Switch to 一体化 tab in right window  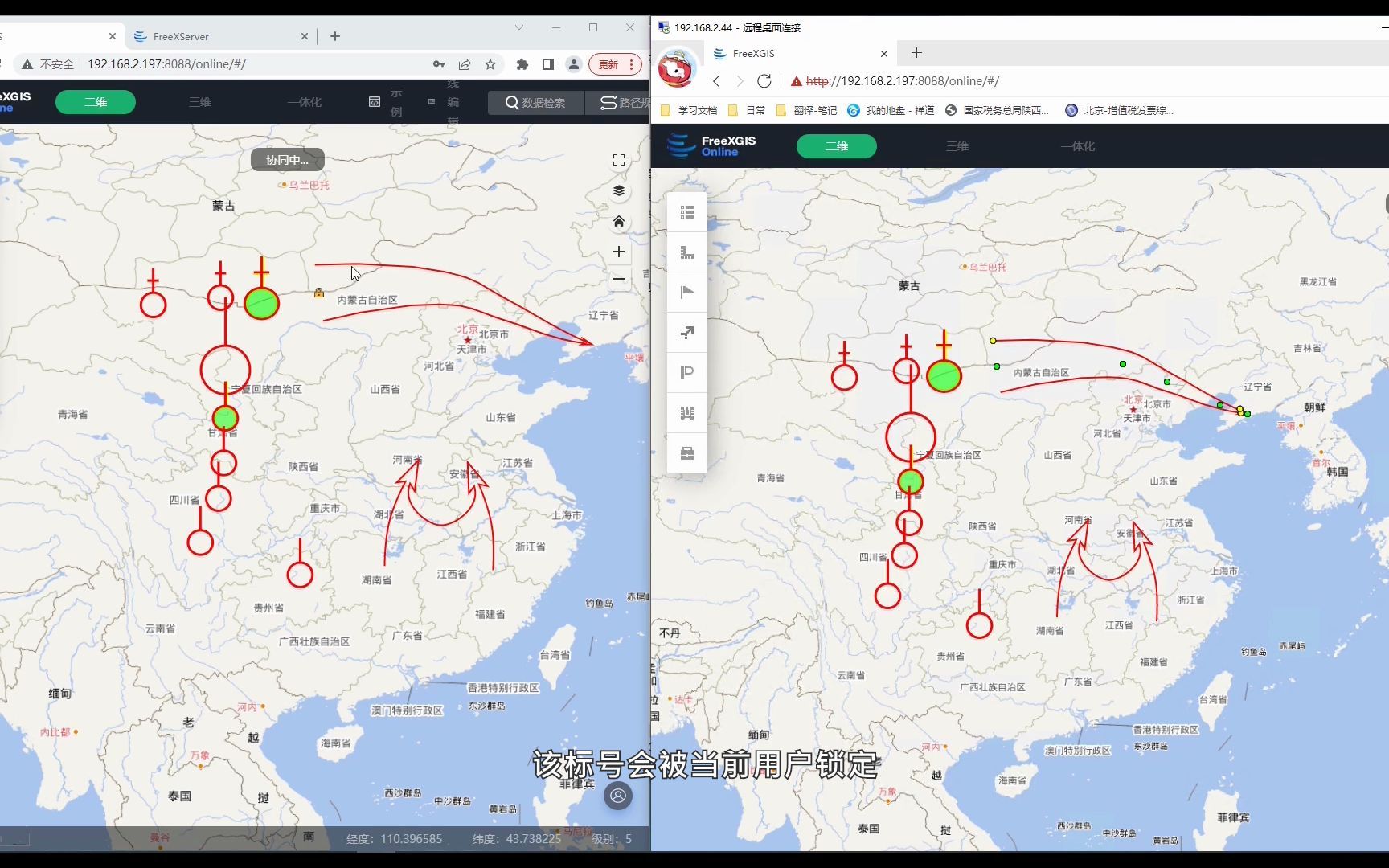[1078, 146]
